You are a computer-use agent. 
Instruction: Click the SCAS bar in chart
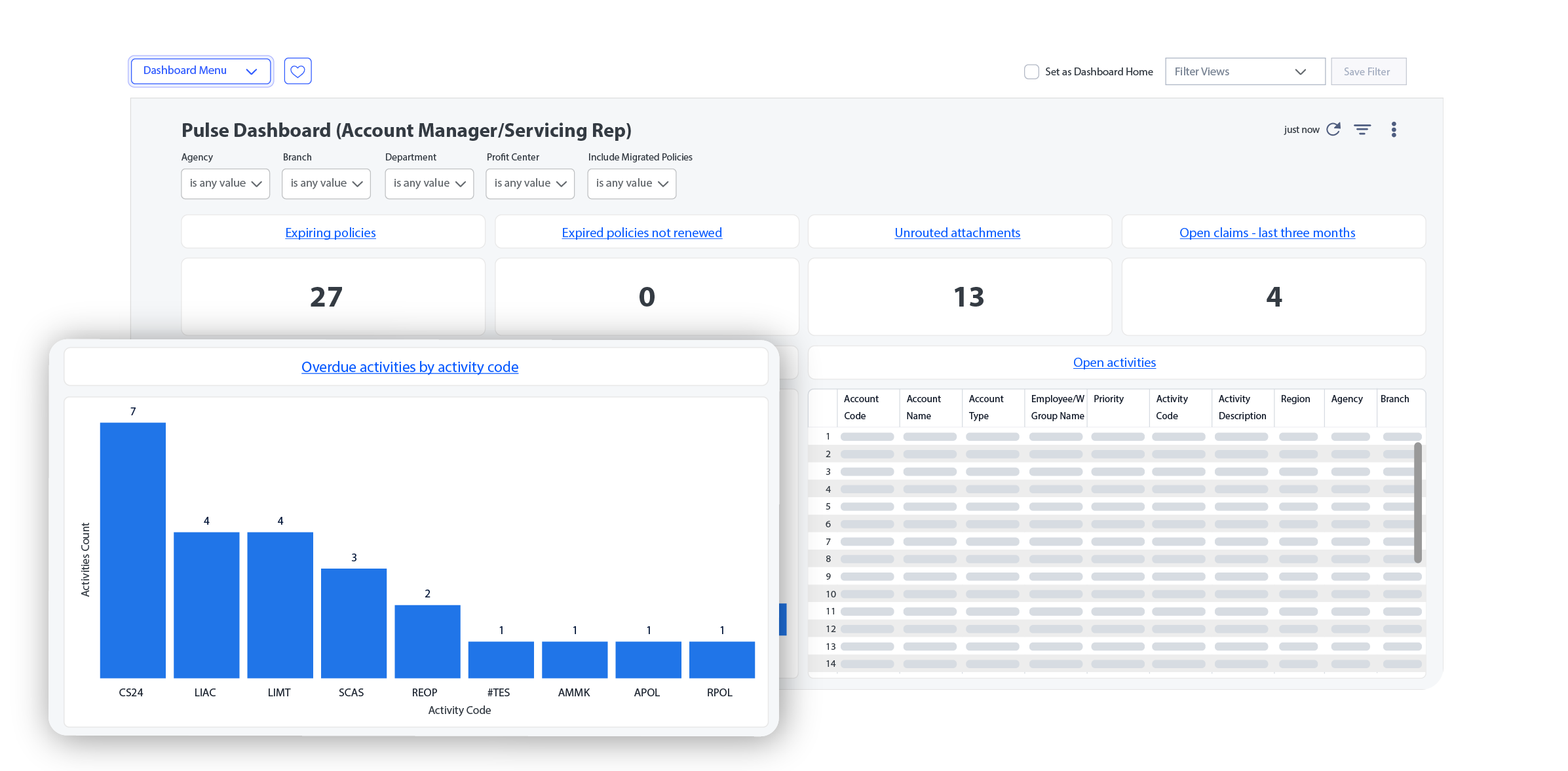354,623
